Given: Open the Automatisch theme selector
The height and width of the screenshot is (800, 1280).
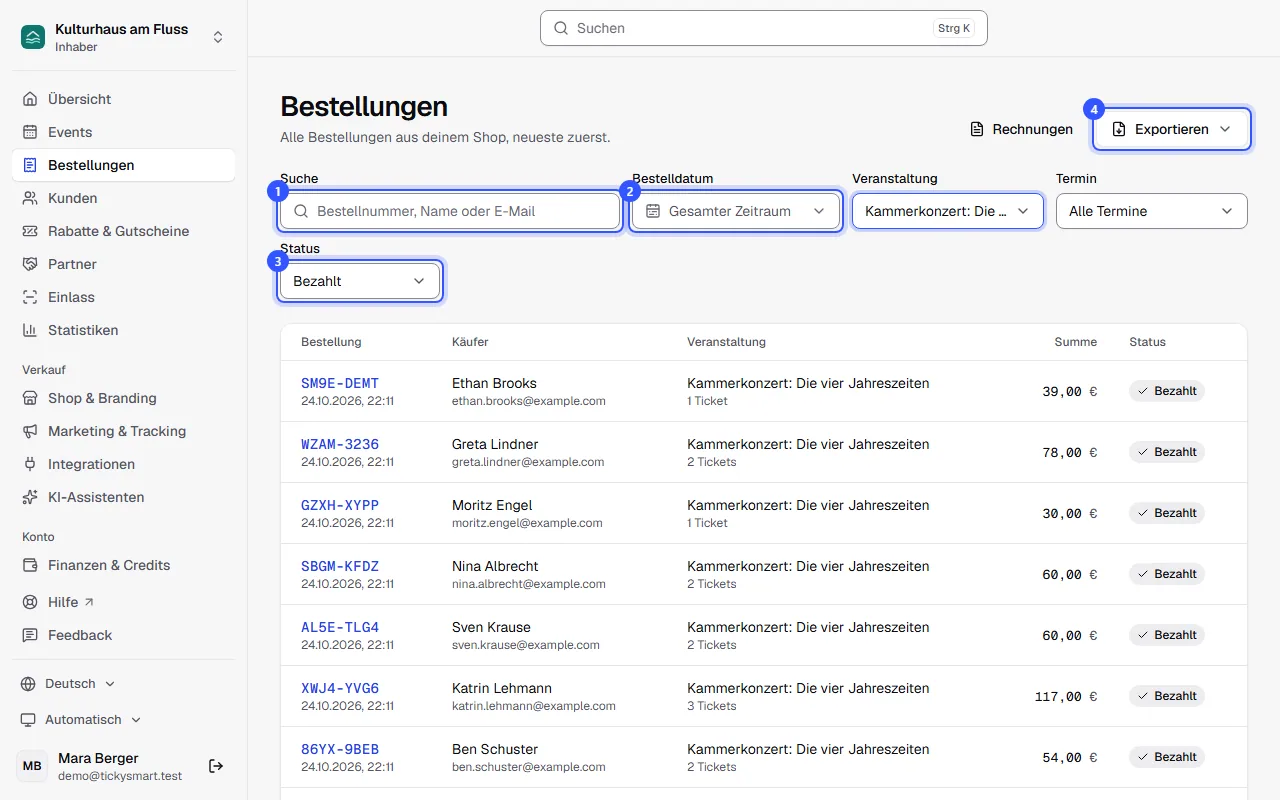Looking at the screenshot, I should pos(81,720).
